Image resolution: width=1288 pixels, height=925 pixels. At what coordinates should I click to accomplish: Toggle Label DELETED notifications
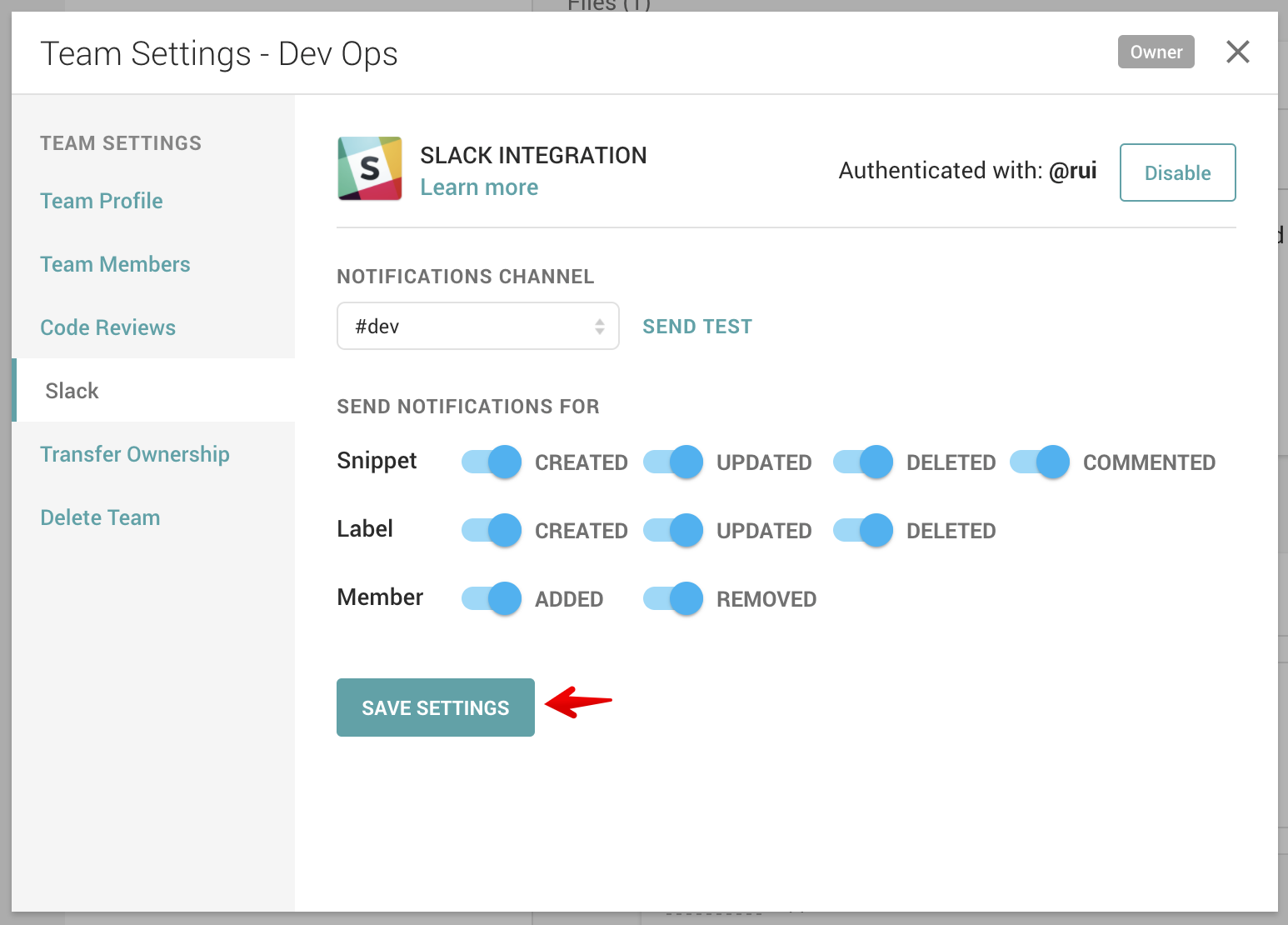pyautogui.click(x=863, y=530)
